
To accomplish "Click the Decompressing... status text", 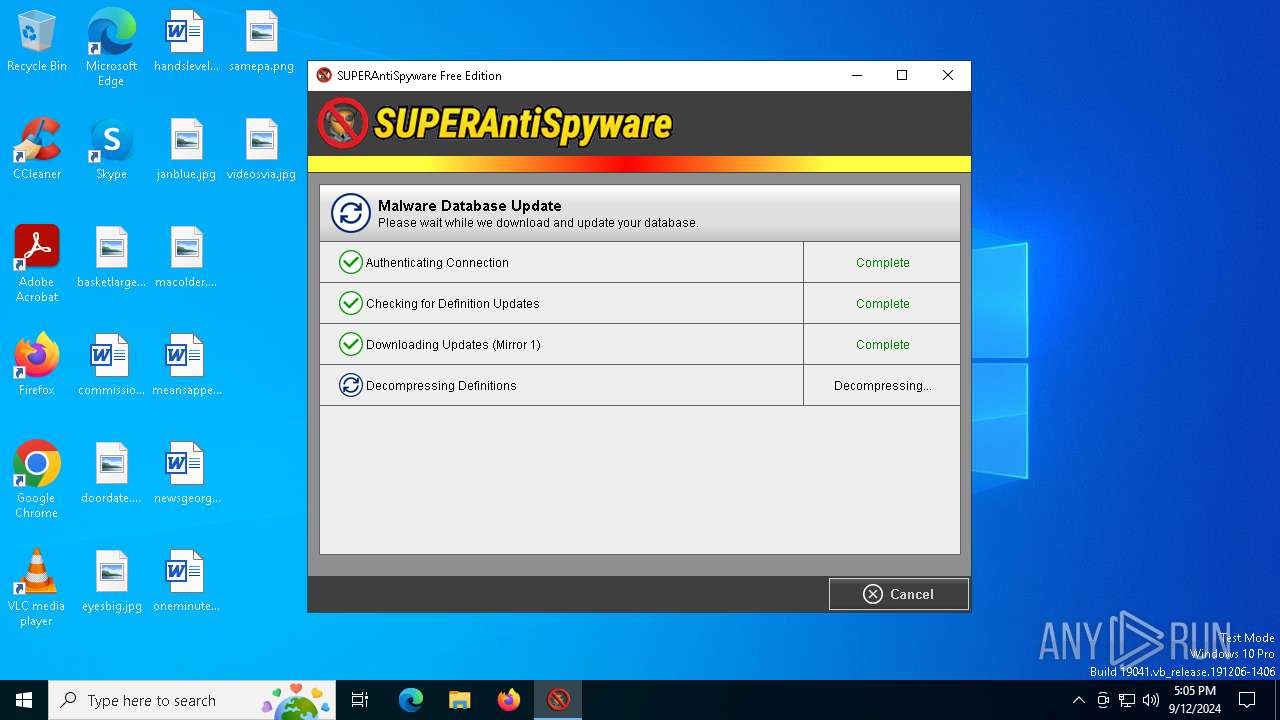I will pos(882,386).
